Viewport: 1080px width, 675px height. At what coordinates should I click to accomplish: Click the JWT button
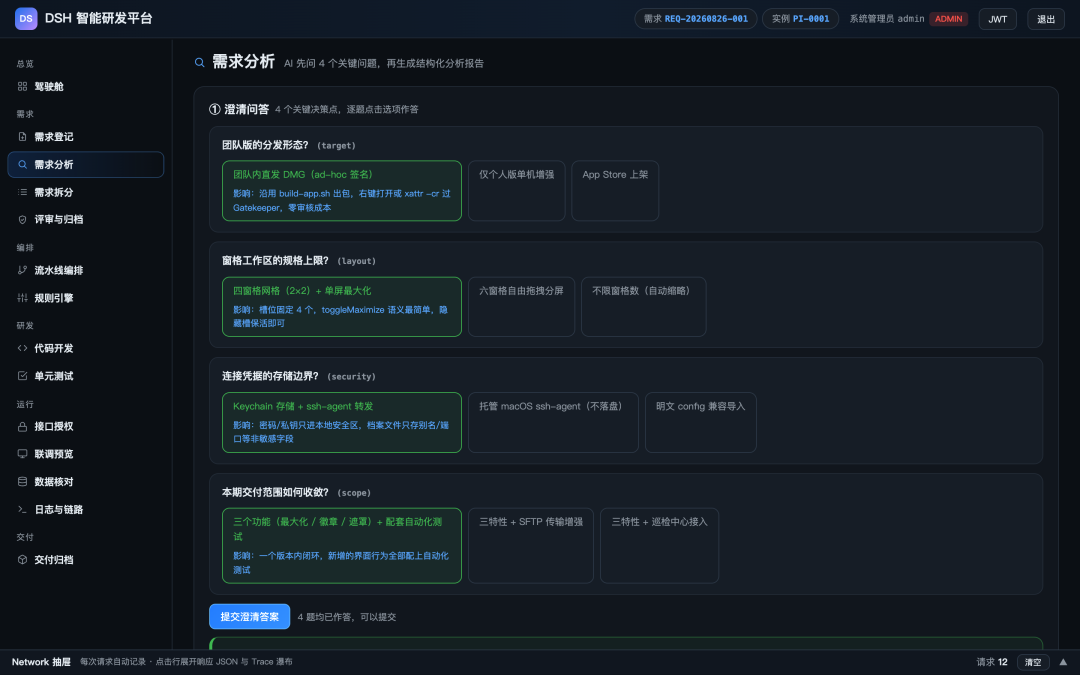coord(997,19)
